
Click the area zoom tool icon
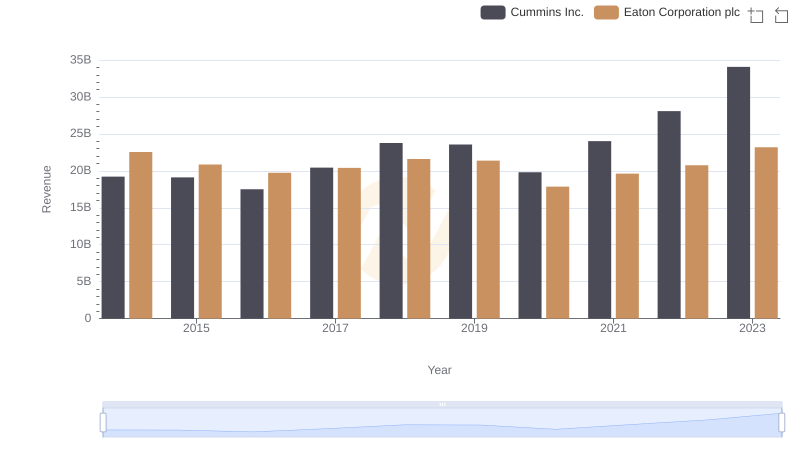(x=756, y=15)
